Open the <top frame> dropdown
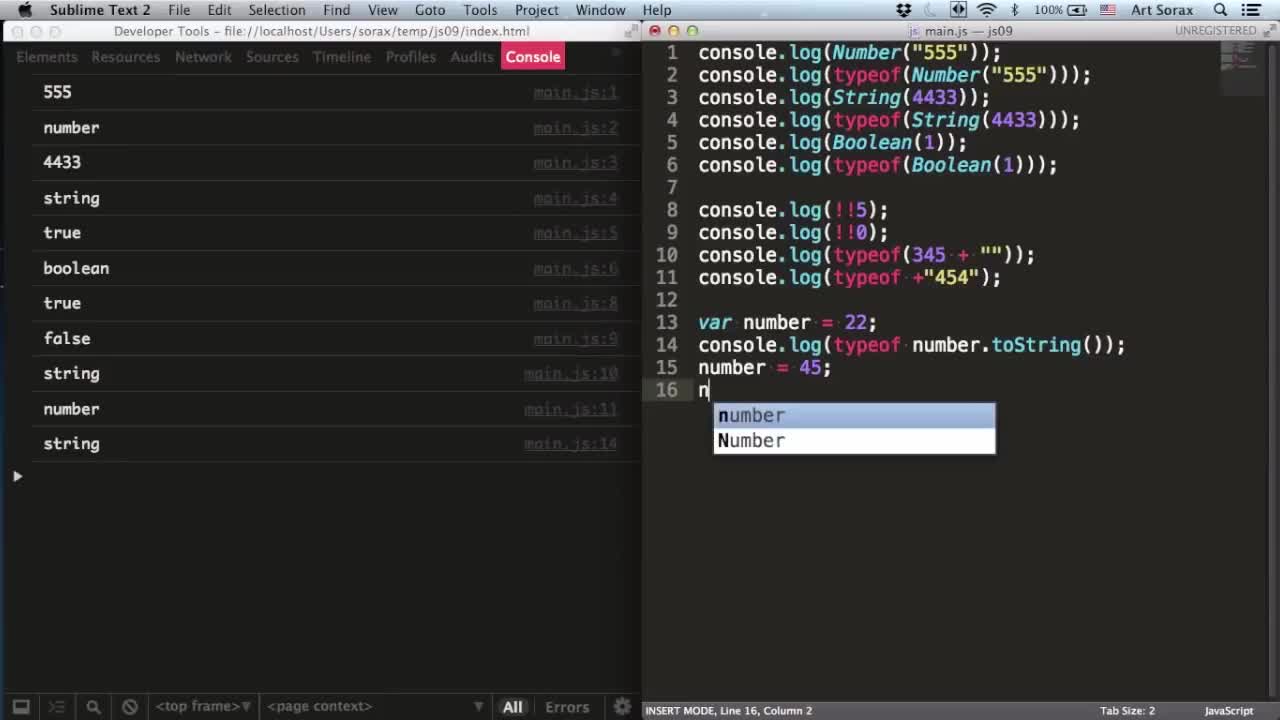Viewport: 1280px width, 720px height. (203, 706)
